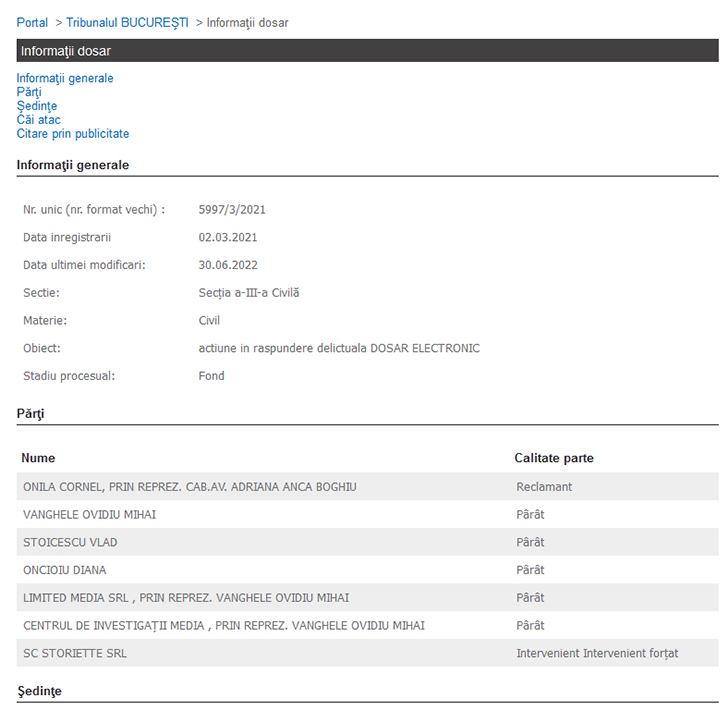Open Citare prin publicitate link
Screen dimensions: 728x710
pos(73,134)
